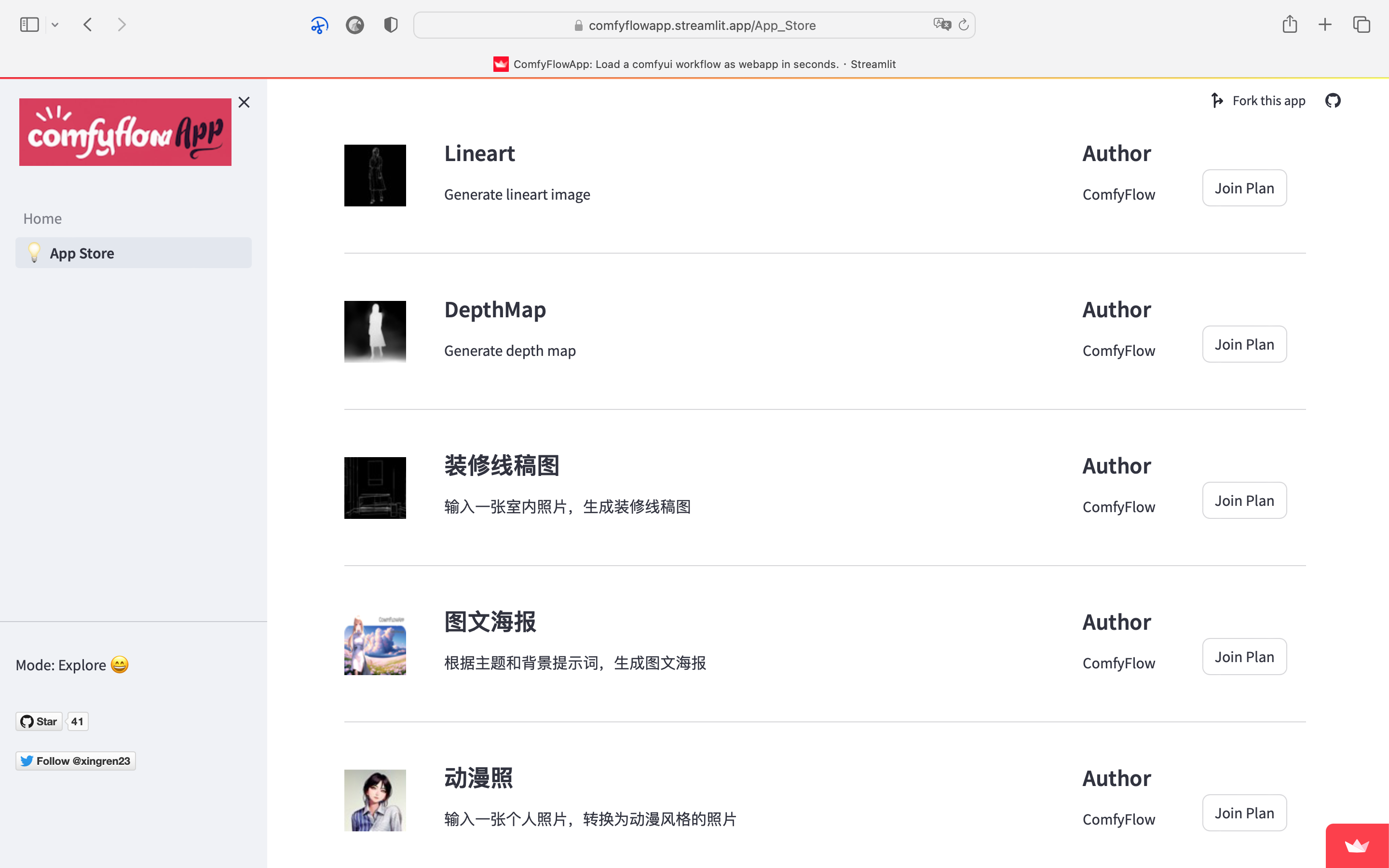This screenshot has height=868, width=1389.
Task: Open the GitHub repository icon
Action: 1332,100
